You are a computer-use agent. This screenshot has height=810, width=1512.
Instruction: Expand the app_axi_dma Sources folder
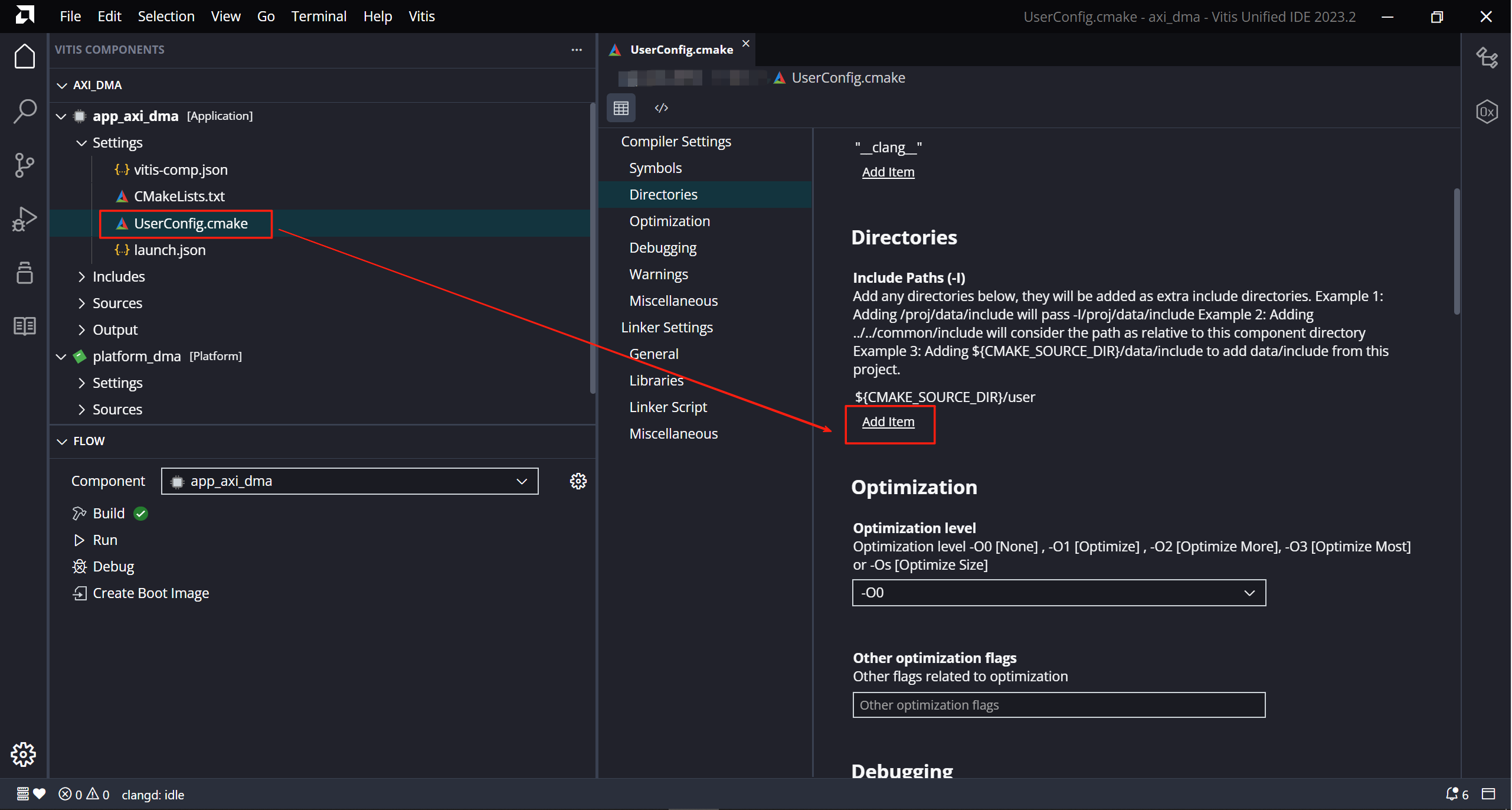81,303
